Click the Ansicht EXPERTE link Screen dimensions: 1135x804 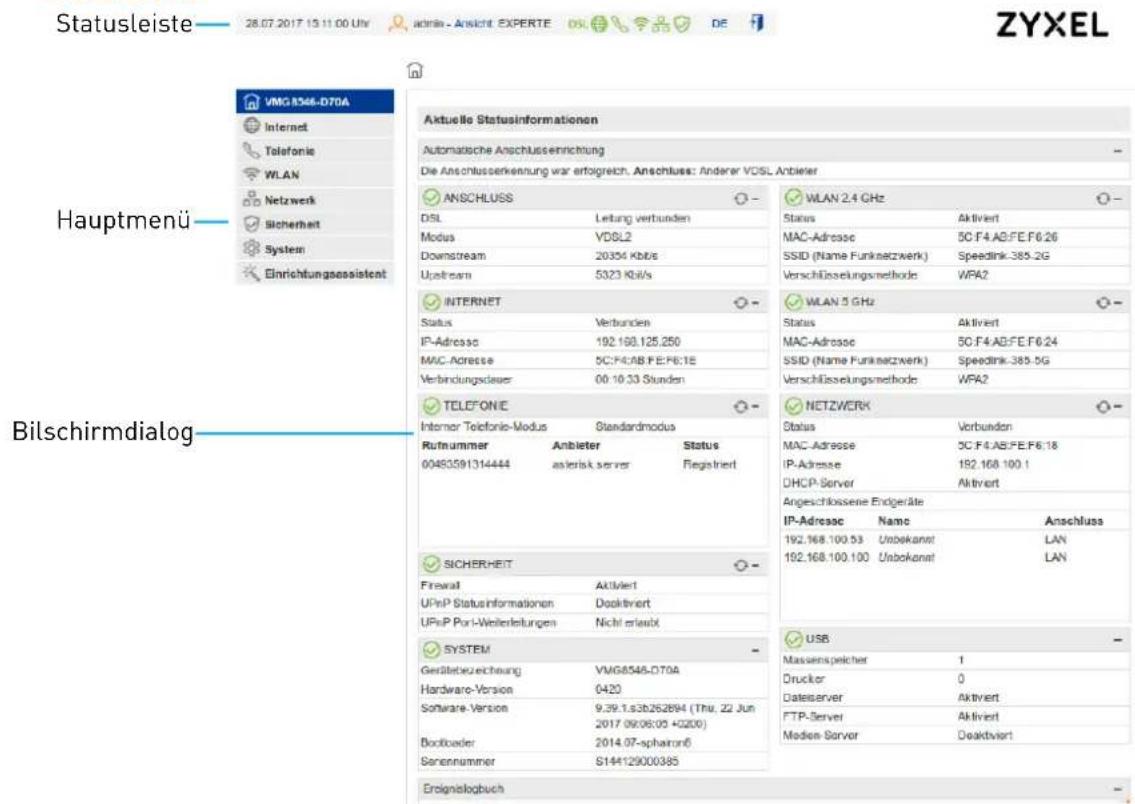[502, 23]
